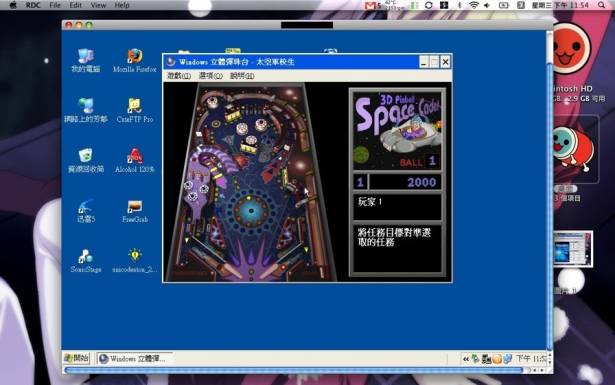Viewport: 615px width, 385px height.
Task: Open the RDC View menu
Action: click(x=98, y=5)
